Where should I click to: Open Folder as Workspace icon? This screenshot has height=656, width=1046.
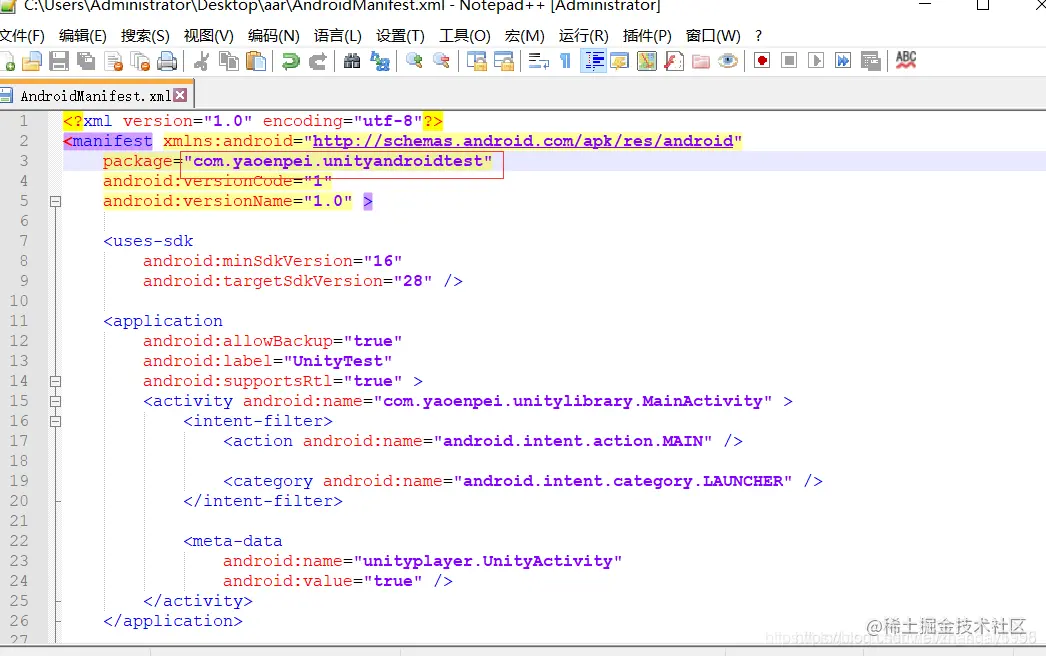pos(700,61)
